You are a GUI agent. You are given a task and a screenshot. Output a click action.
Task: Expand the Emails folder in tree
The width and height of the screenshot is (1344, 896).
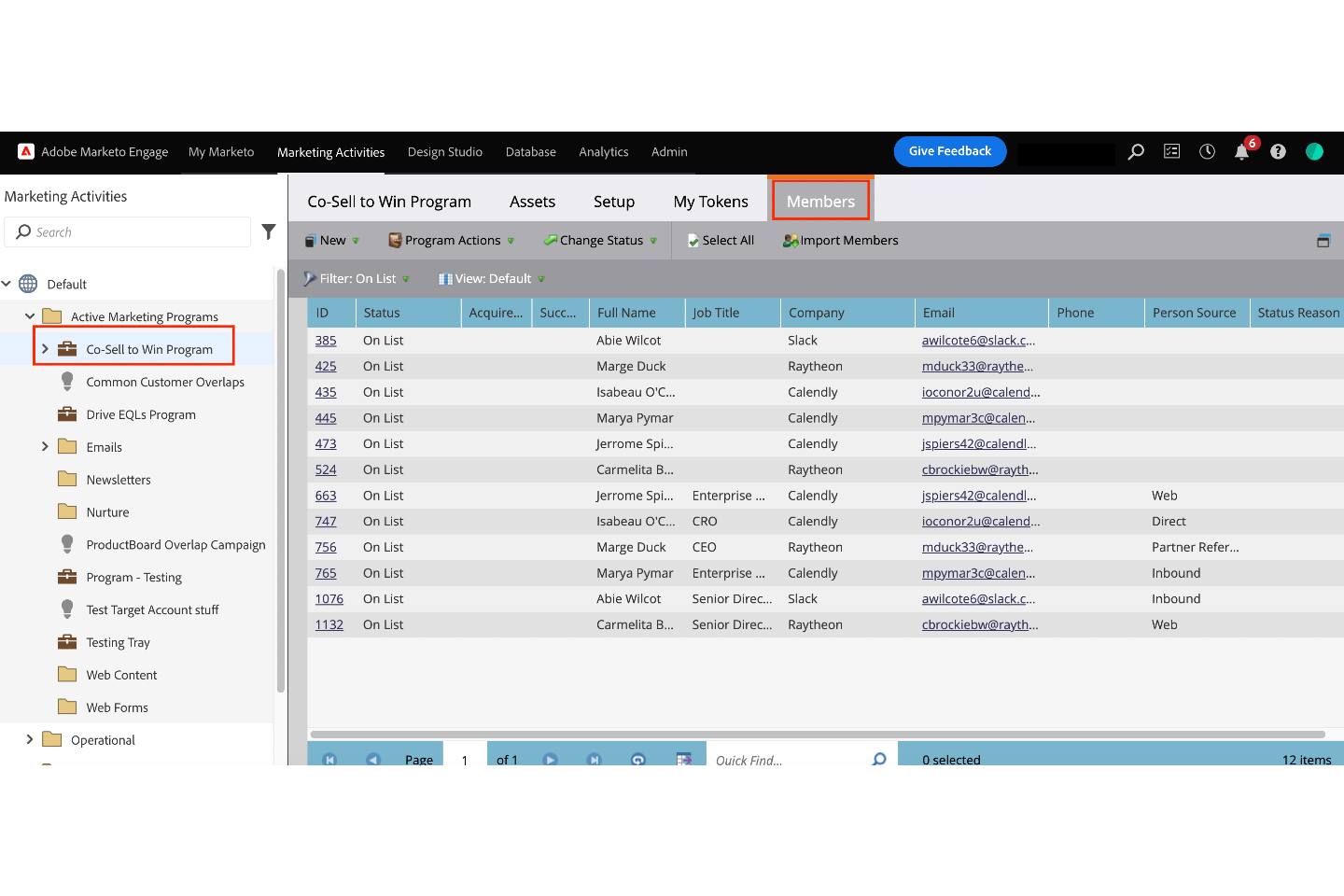click(x=45, y=447)
